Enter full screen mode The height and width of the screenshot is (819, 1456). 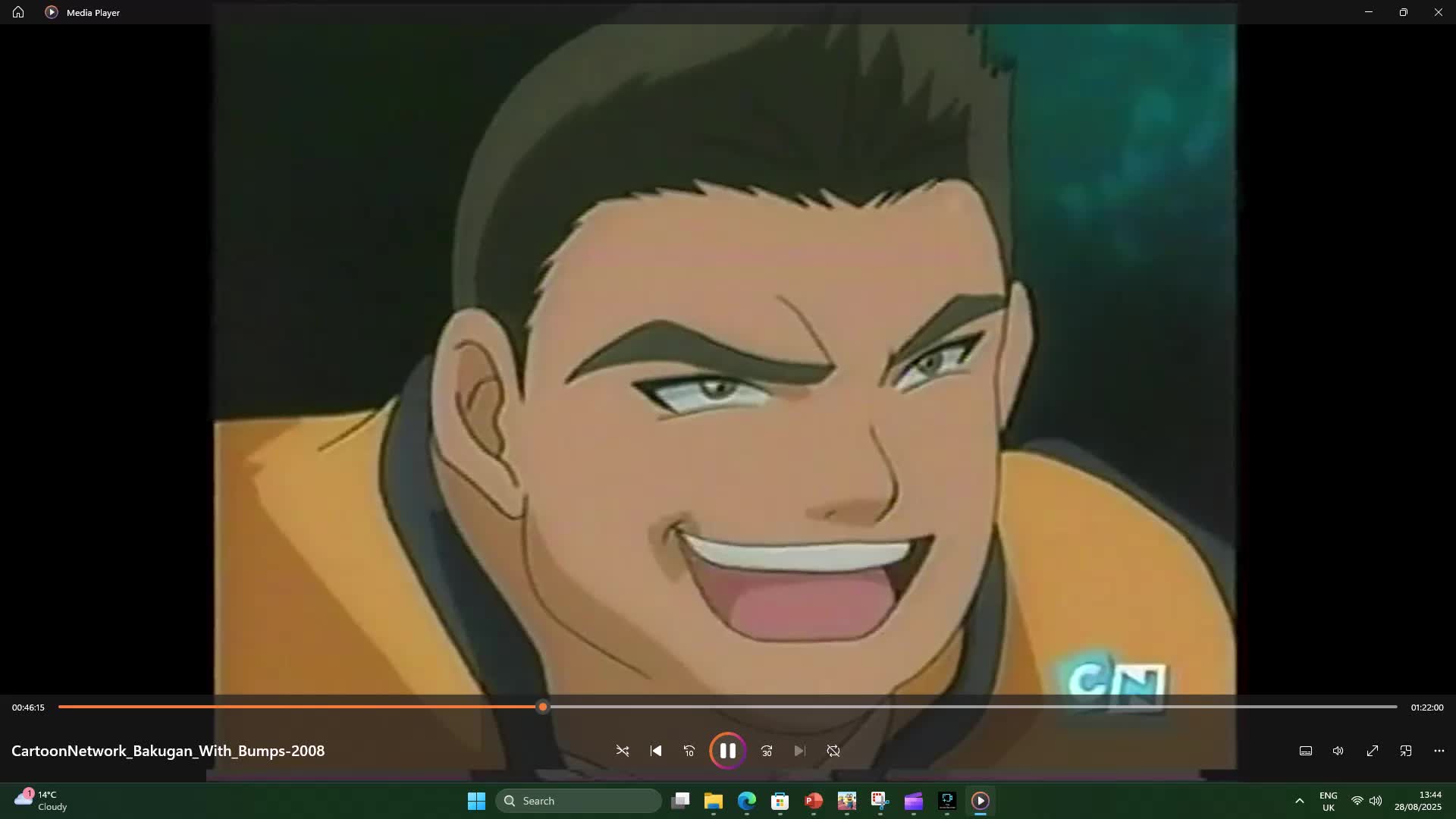click(1373, 751)
